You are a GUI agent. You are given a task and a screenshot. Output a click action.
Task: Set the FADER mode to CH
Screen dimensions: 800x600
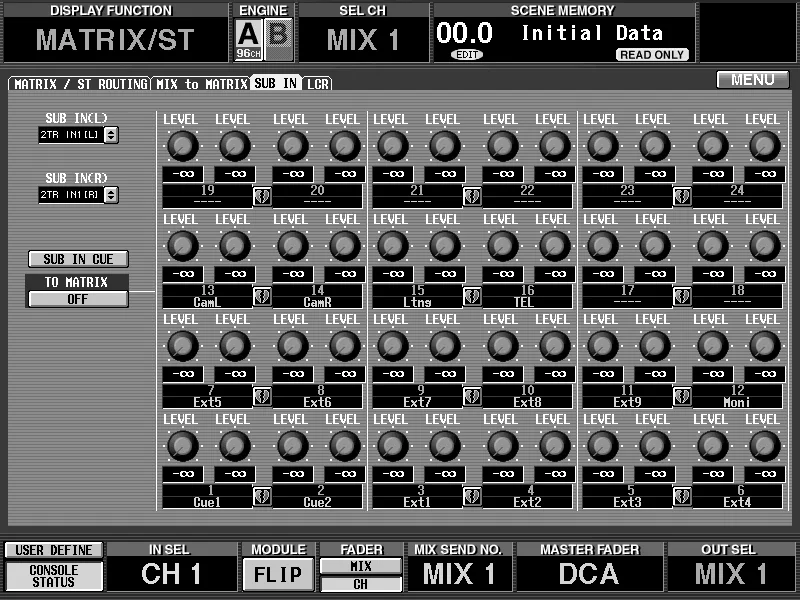(361, 584)
